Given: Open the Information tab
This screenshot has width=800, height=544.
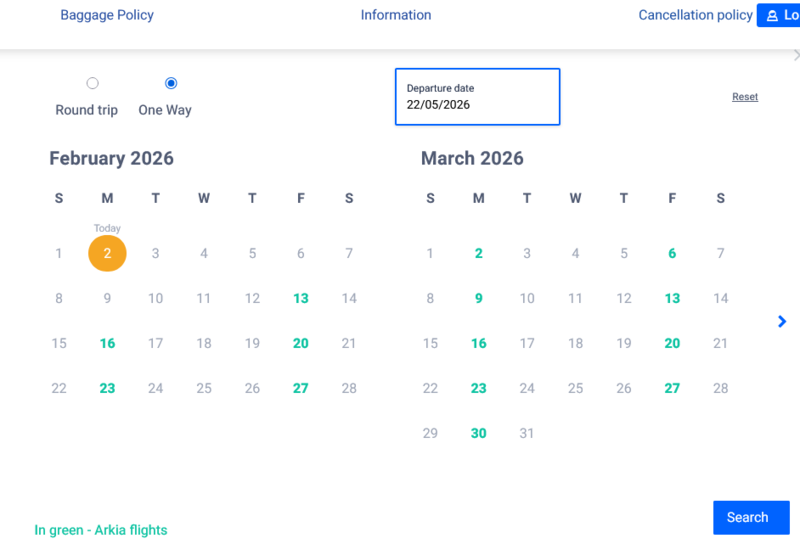Looking at the screenshot, I should (396, 15).
